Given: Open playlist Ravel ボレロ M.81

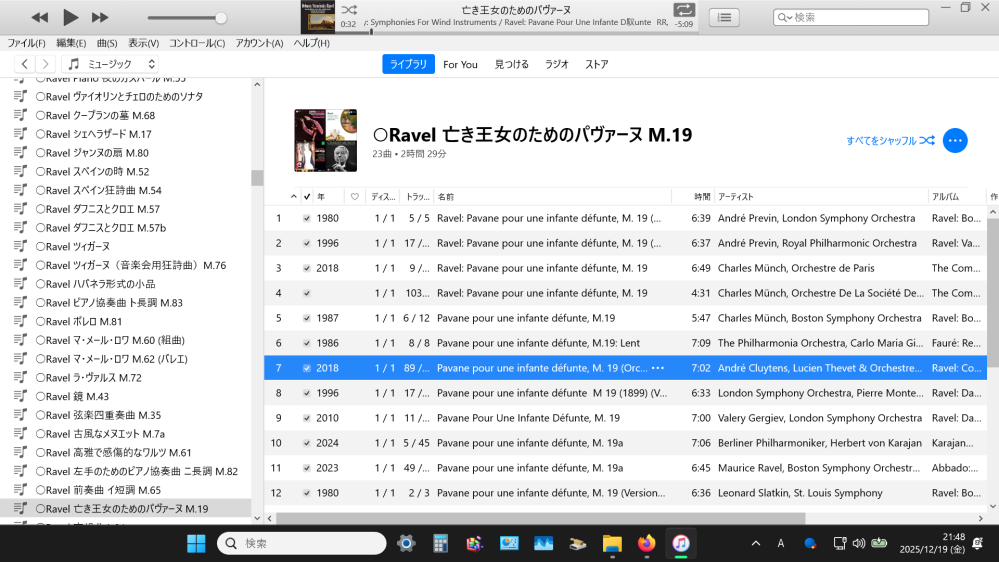Looking at the screenshot, I should [x=79, y=321].
